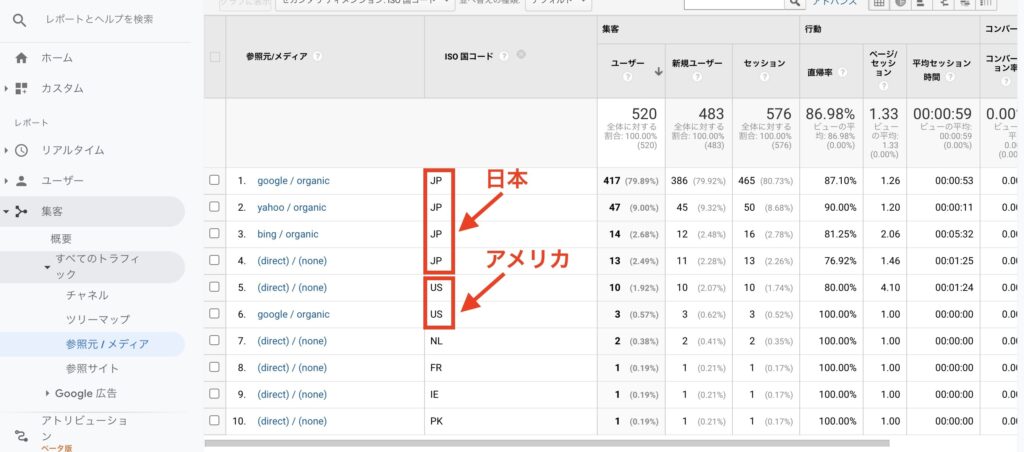Image resolution: width=1024 pixels, height=452 pixels.
Task: Check row 10 PK checkbox
Action: 214,421
